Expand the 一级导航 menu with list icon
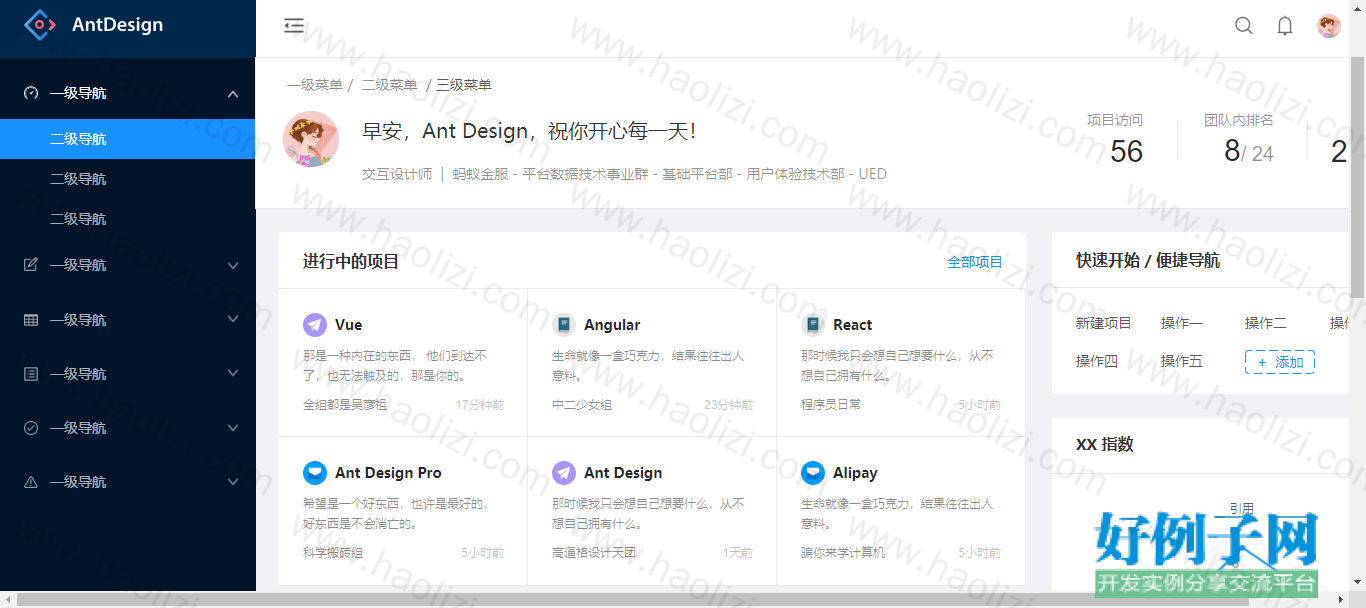Screen dimensions: 1366x608 pyautogui.click(x=233, y=374)
